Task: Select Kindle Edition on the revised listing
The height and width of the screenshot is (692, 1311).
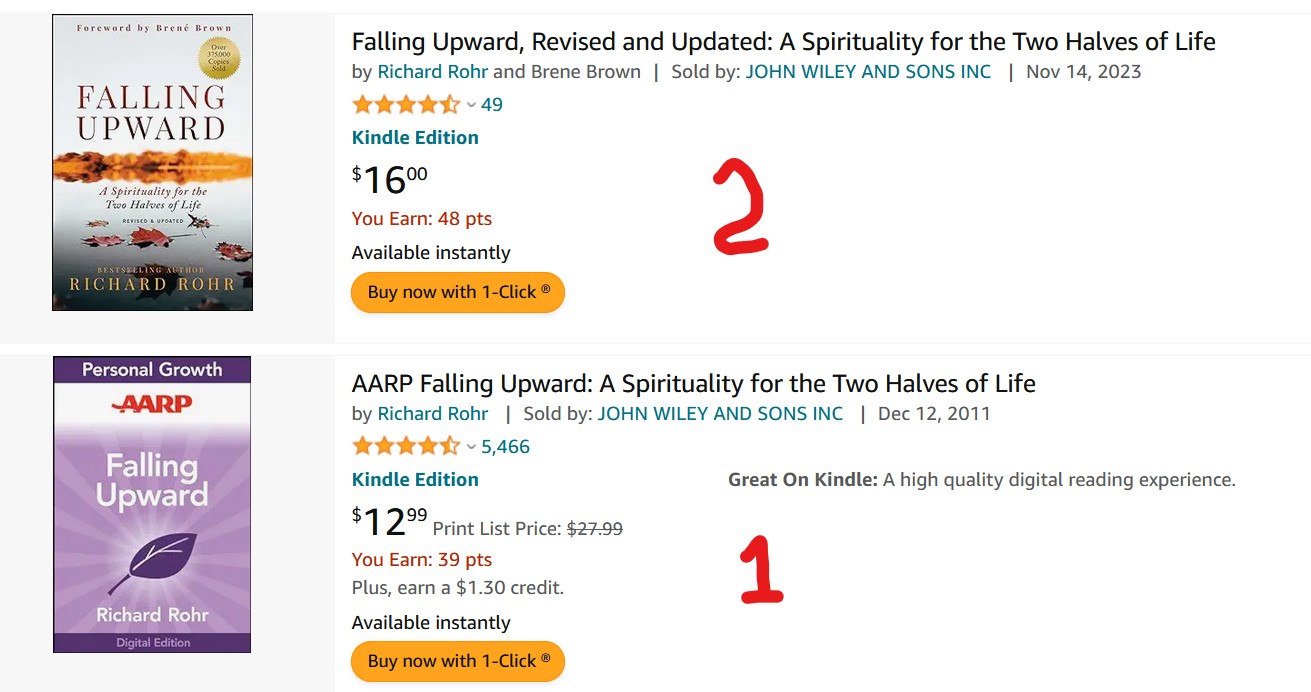Action: (x=415, y=137)
